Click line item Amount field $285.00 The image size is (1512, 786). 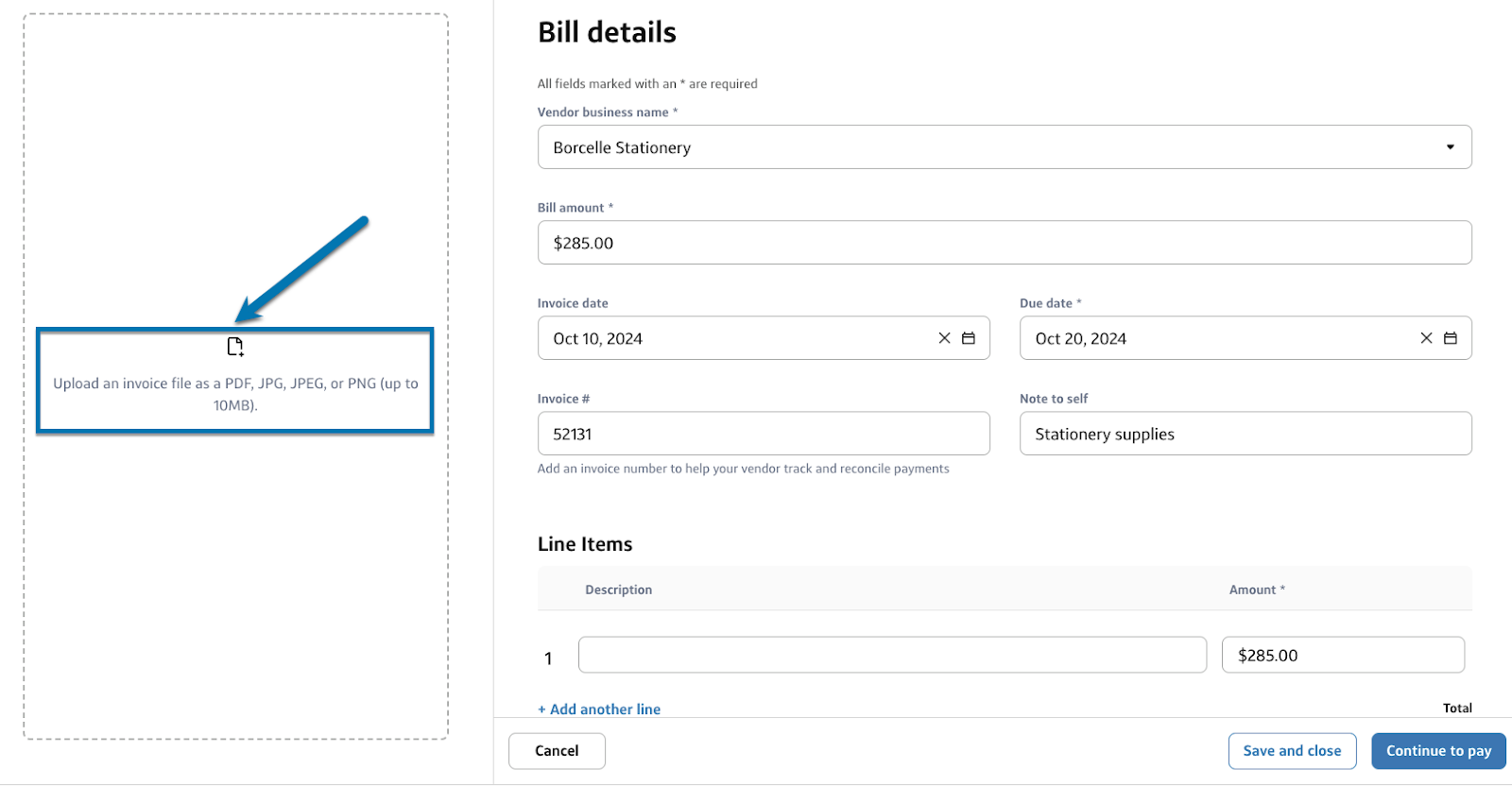[1342, 655]
